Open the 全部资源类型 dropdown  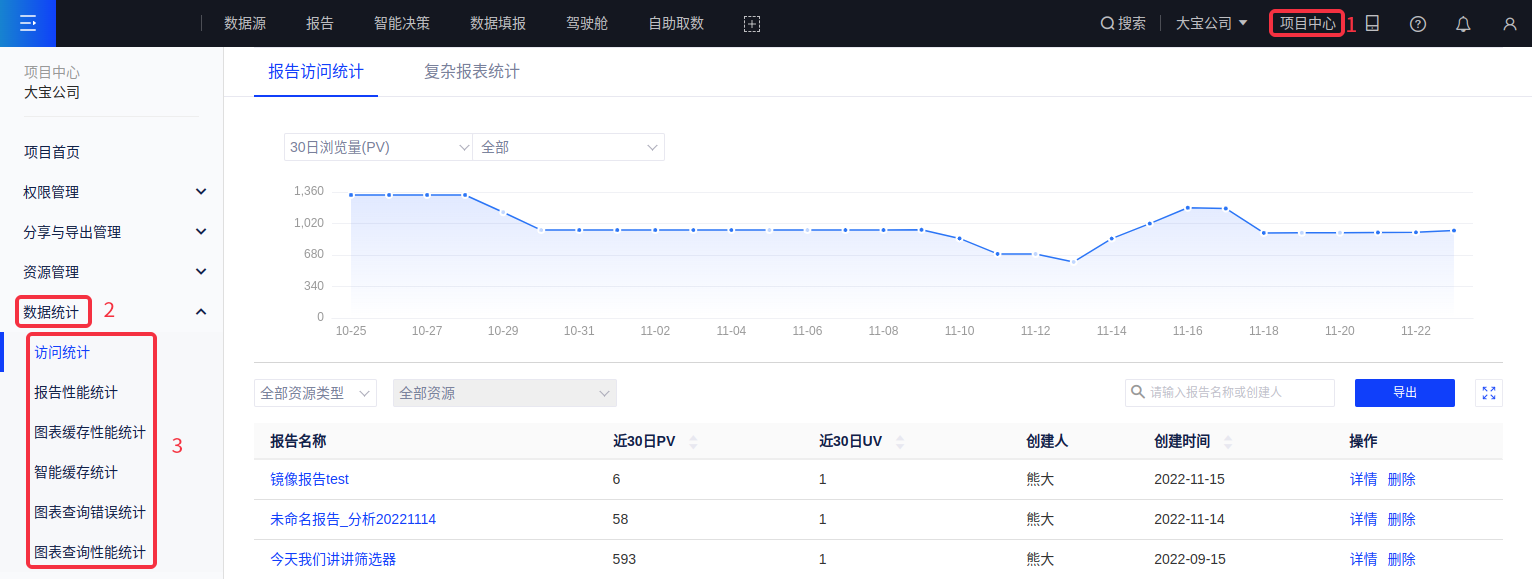coord(315,393)
